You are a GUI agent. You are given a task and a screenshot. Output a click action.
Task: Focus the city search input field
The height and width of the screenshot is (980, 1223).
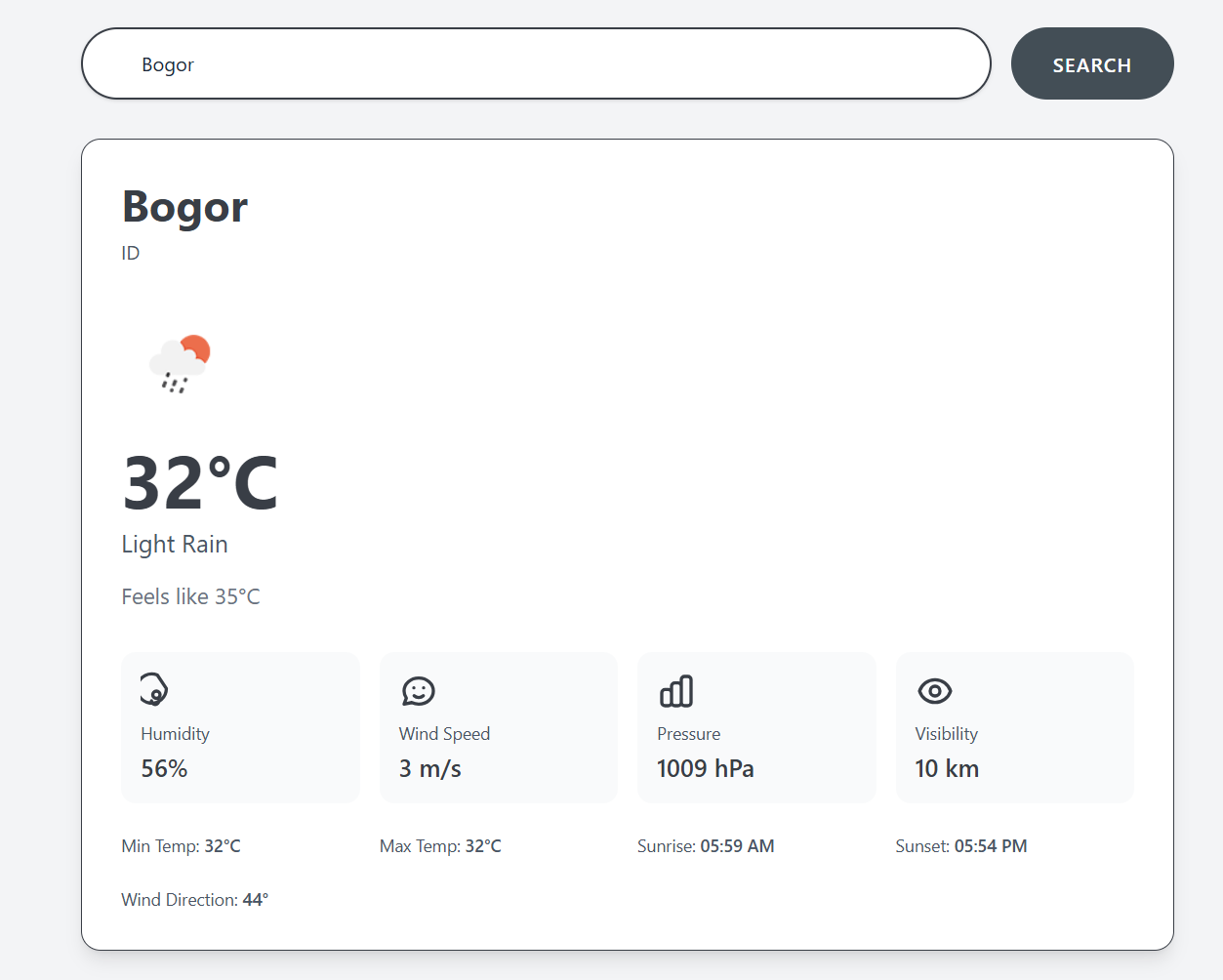click(x=535, y=64)
